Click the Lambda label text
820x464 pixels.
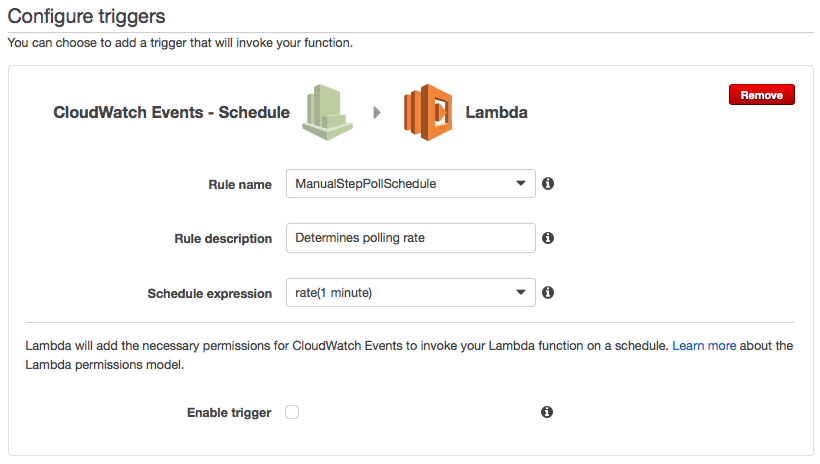pyautogui.click(x=496, y=112)
